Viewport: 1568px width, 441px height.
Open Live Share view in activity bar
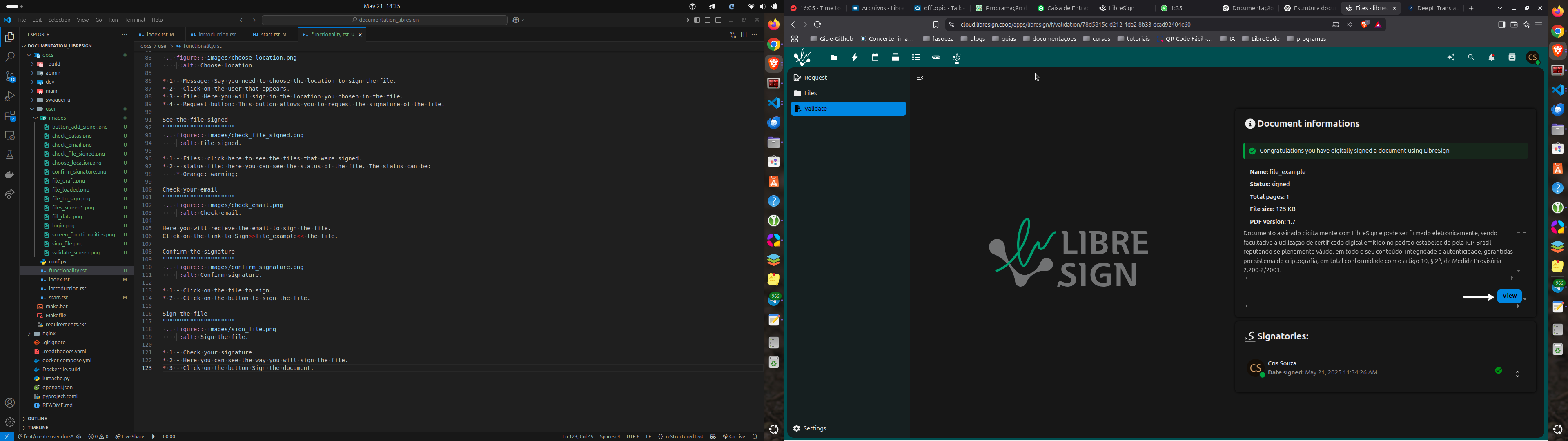tap(10, 194)
